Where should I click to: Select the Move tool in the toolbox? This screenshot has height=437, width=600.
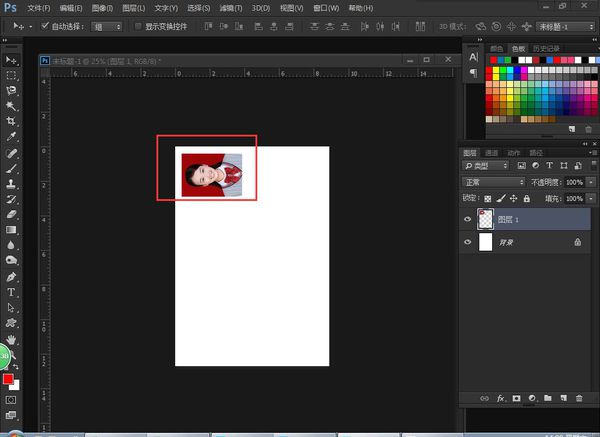11,60
